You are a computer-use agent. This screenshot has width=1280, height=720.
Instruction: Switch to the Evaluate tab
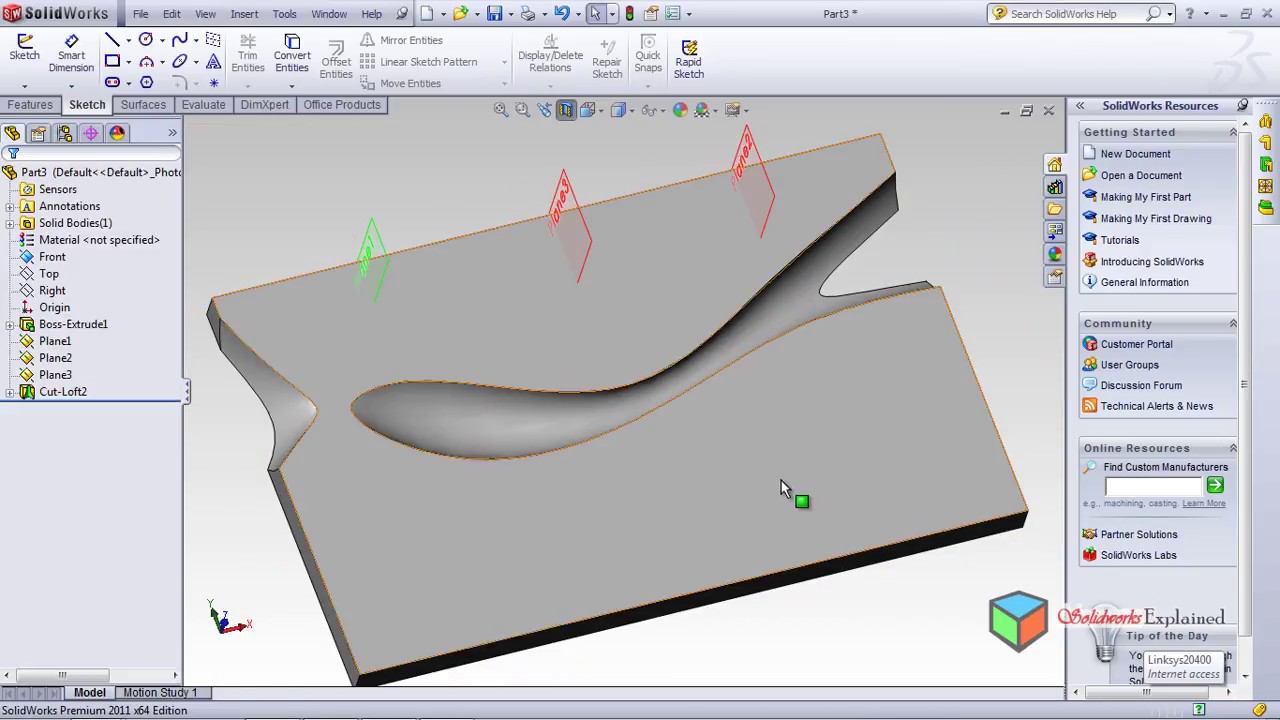(203, 105)
